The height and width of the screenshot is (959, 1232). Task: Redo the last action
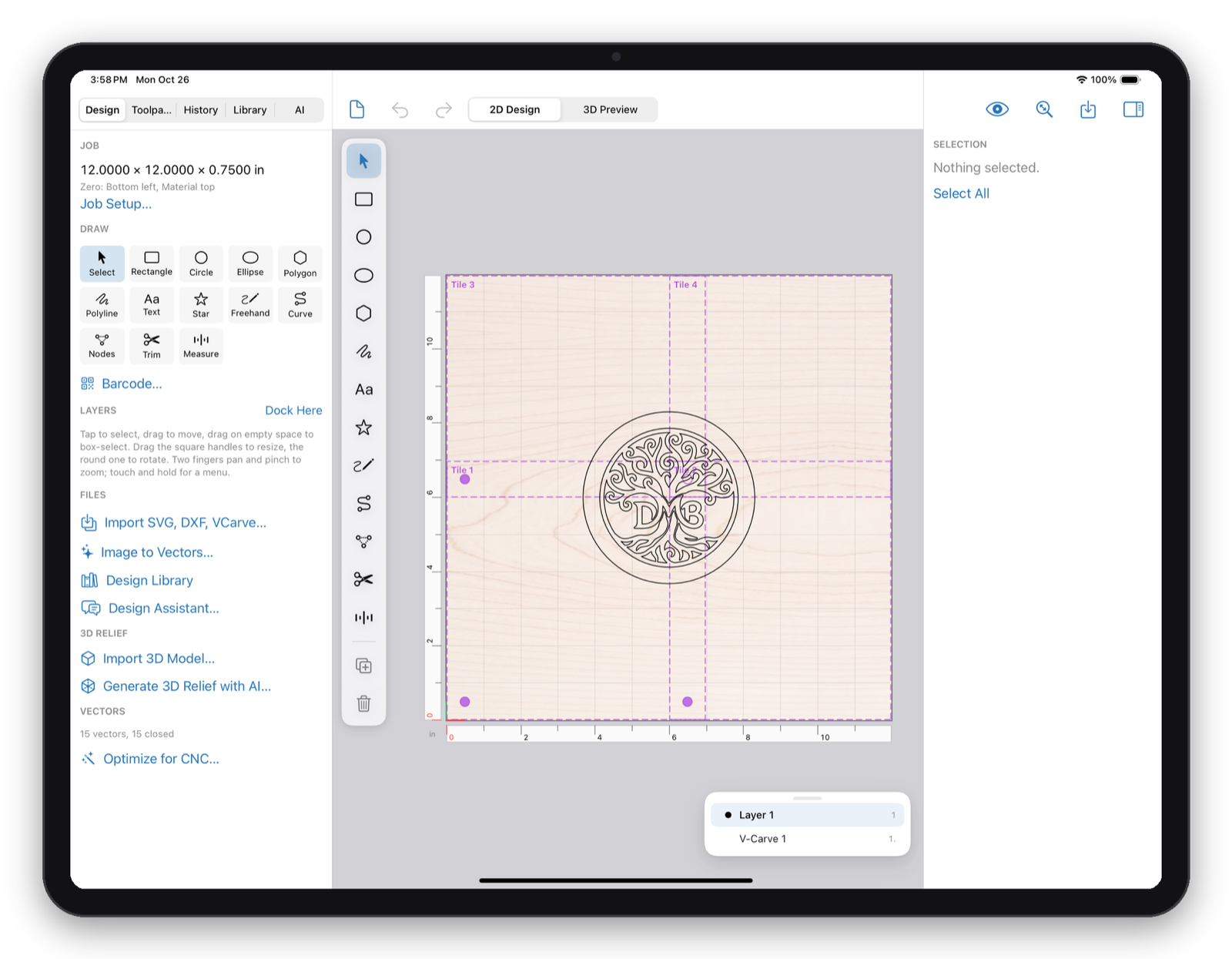[x=444, y=110]
